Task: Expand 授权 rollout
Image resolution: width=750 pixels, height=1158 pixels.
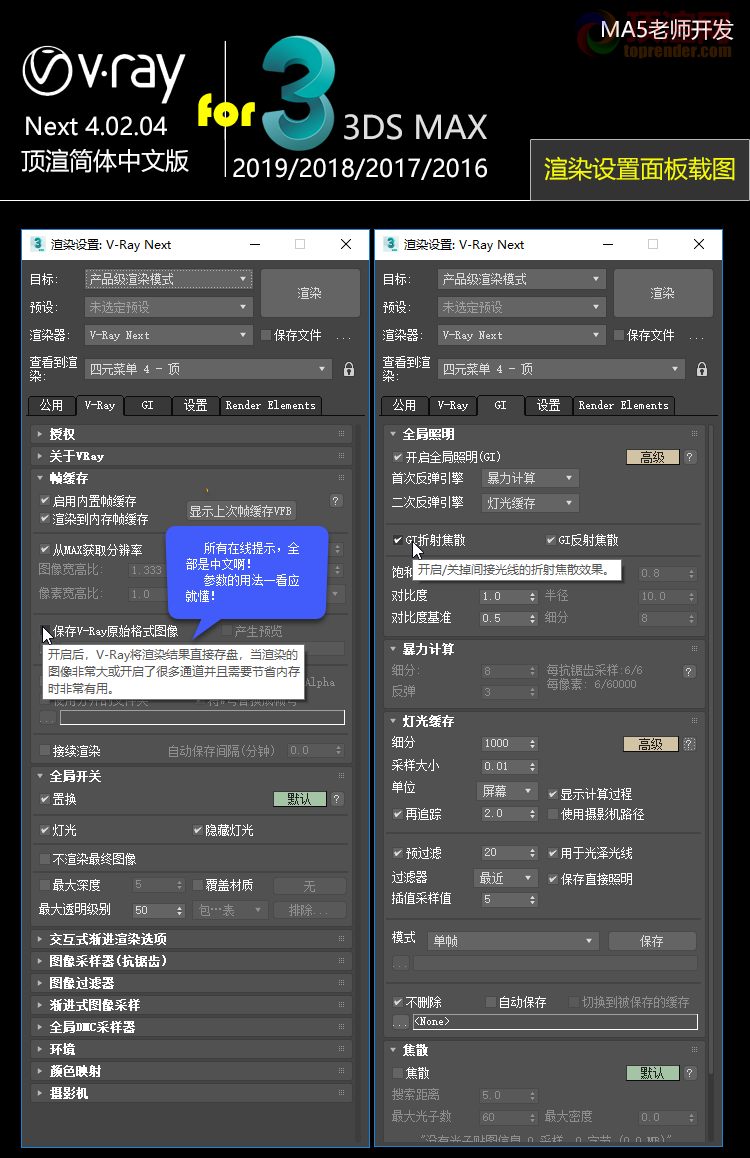Action: [x=192, y=434]
